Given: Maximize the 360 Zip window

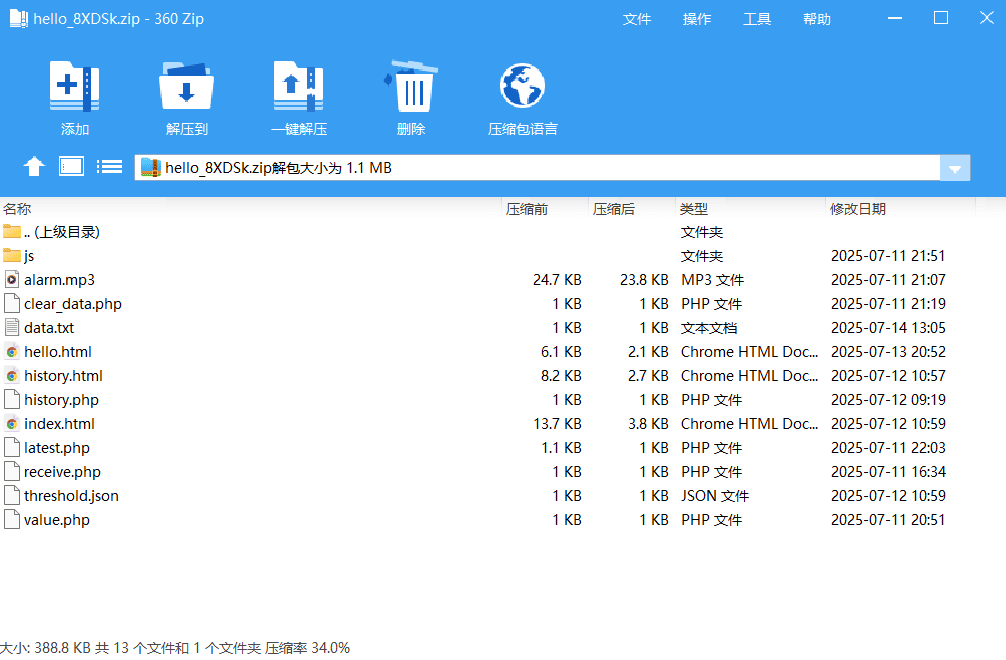Looking at the screenshot, I should click(941, 18).
